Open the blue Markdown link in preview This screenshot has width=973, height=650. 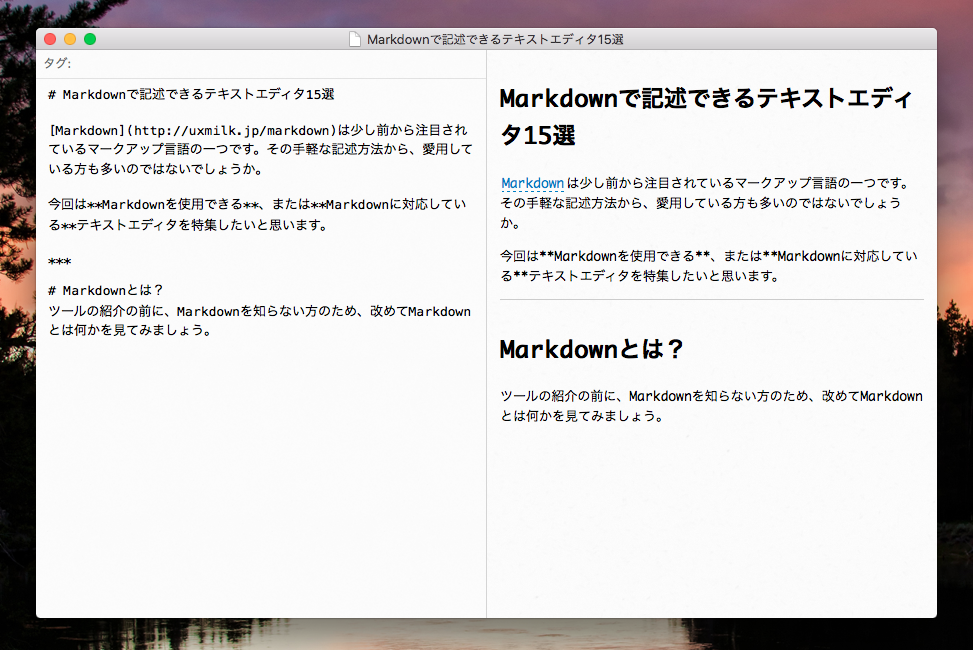532,183
